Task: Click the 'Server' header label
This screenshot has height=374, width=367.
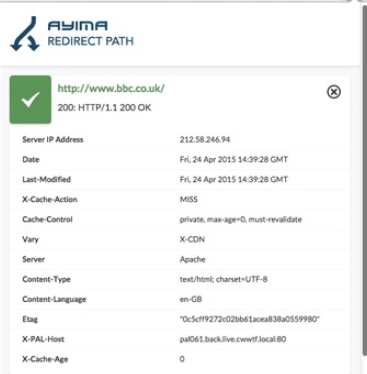Action: click(33, 259)
